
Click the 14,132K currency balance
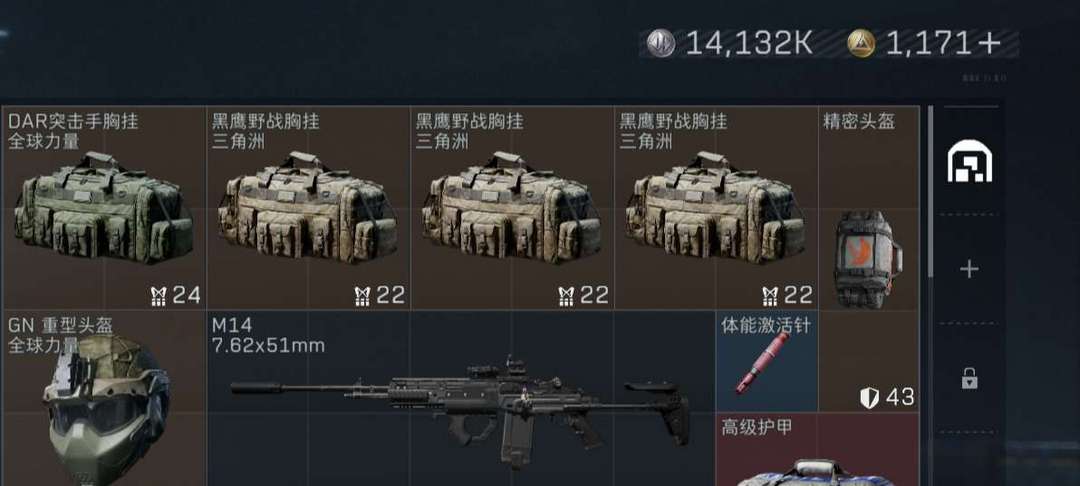click(x=749, y=43)
